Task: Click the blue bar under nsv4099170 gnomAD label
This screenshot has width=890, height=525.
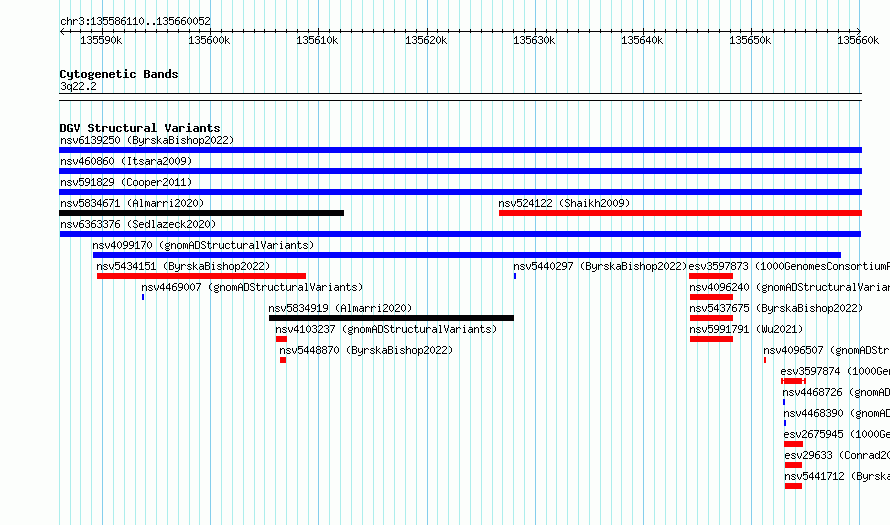Action: (467, 255)
